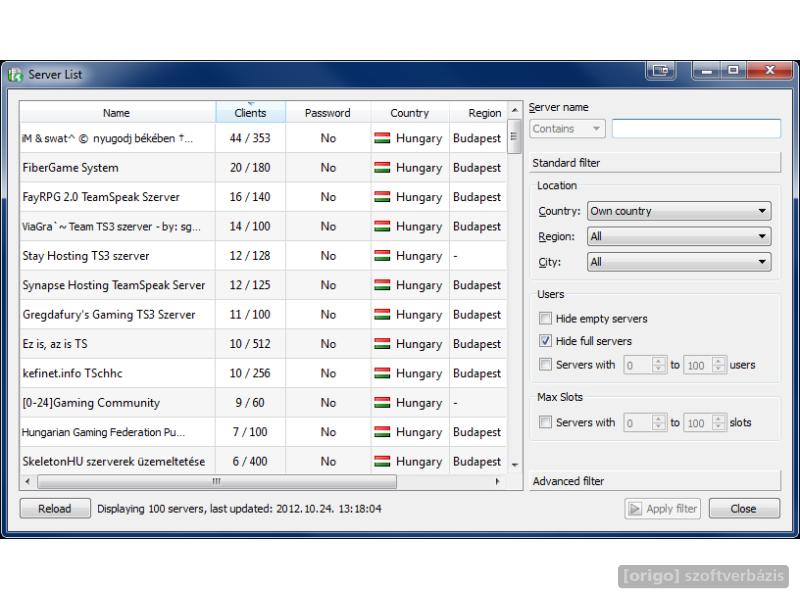Click the 44 / 353 clients cell
Image resolution: width=800 pixels, height=600 pixels.
point(250,138)
